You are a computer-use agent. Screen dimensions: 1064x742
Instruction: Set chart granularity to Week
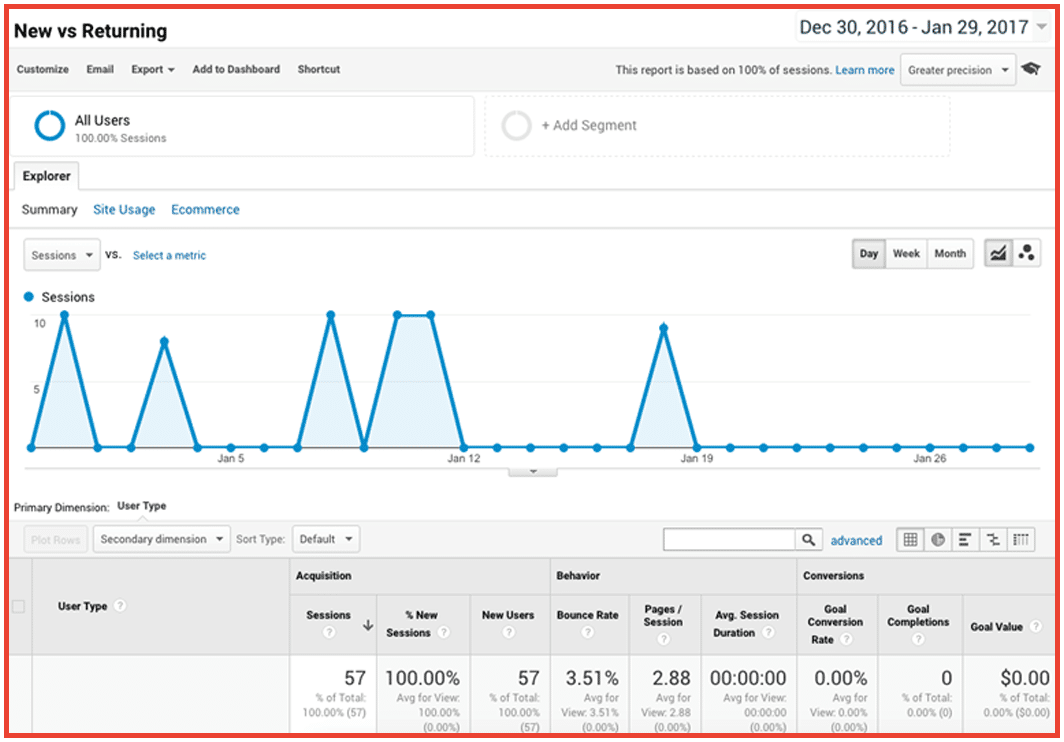point(906,253)
